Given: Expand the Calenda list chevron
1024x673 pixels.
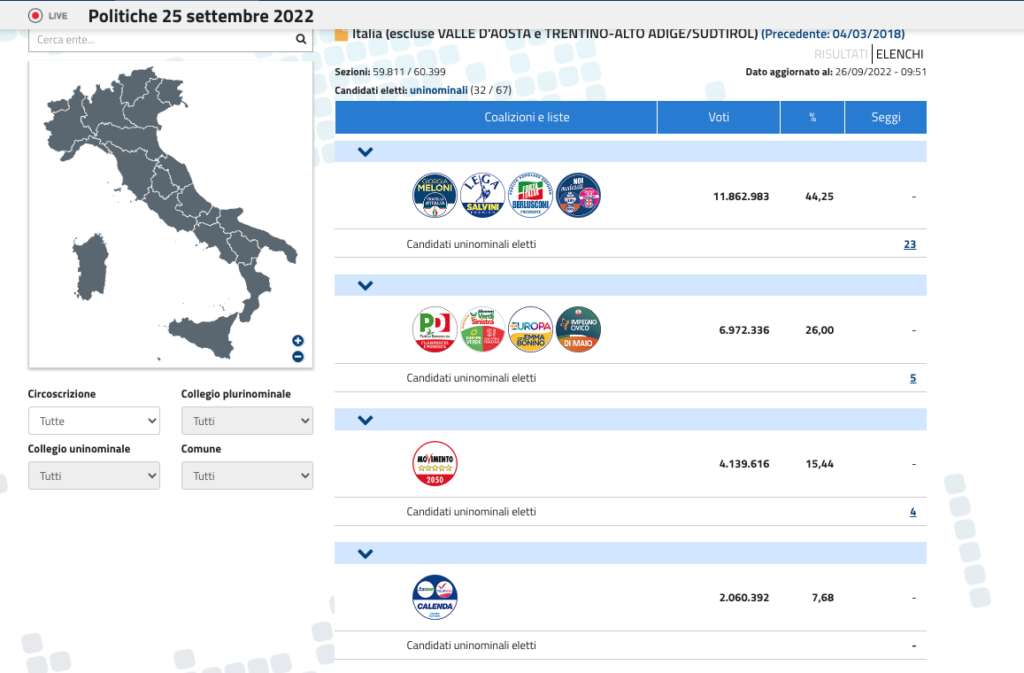Looking at the screenshot, I should [x=365, y=554].
